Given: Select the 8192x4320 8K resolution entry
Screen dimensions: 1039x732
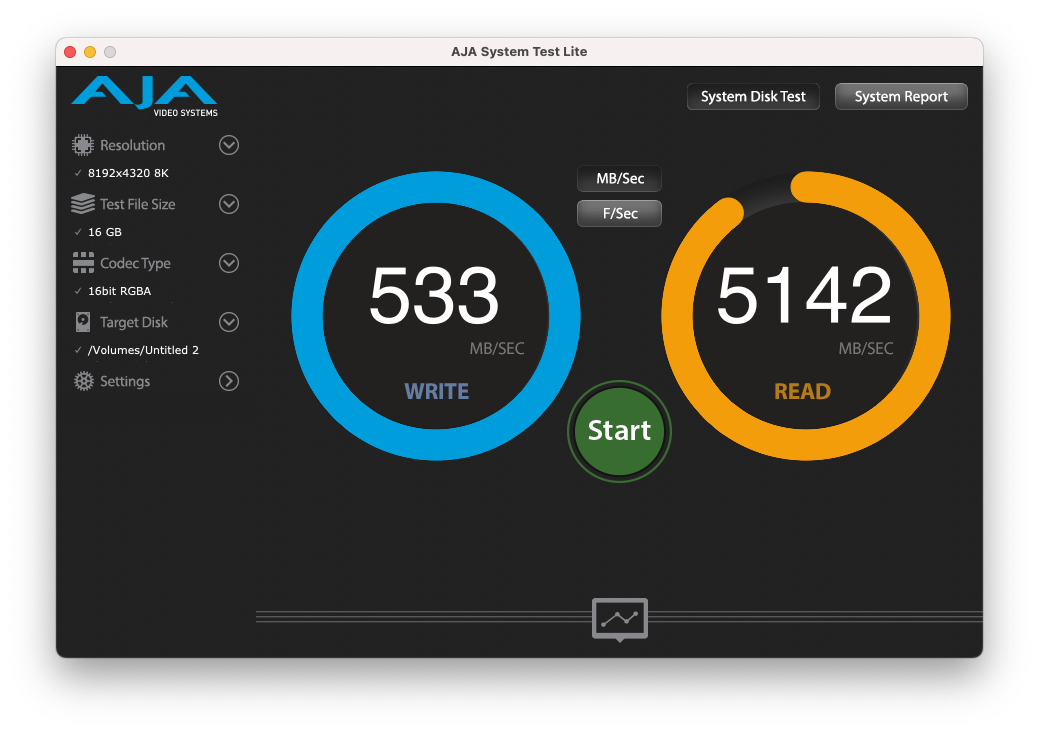Looking at the screenshot, I should point(128,173).
